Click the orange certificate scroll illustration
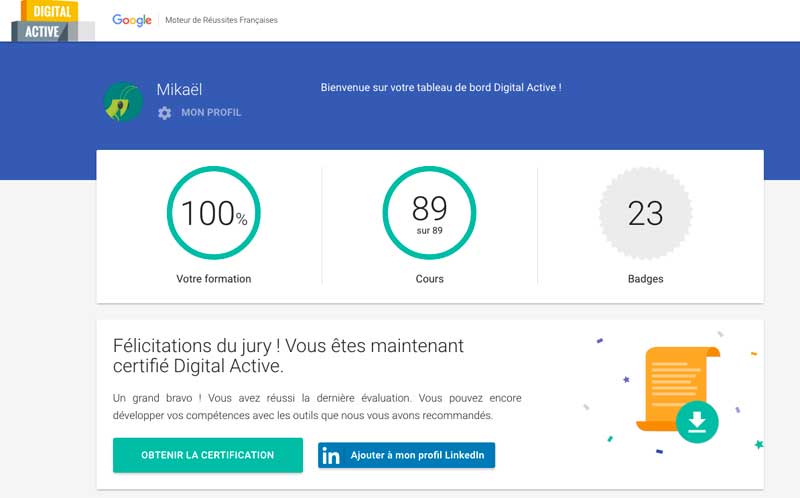This screenshot has height=498, width=800. [x=678, y=389]
